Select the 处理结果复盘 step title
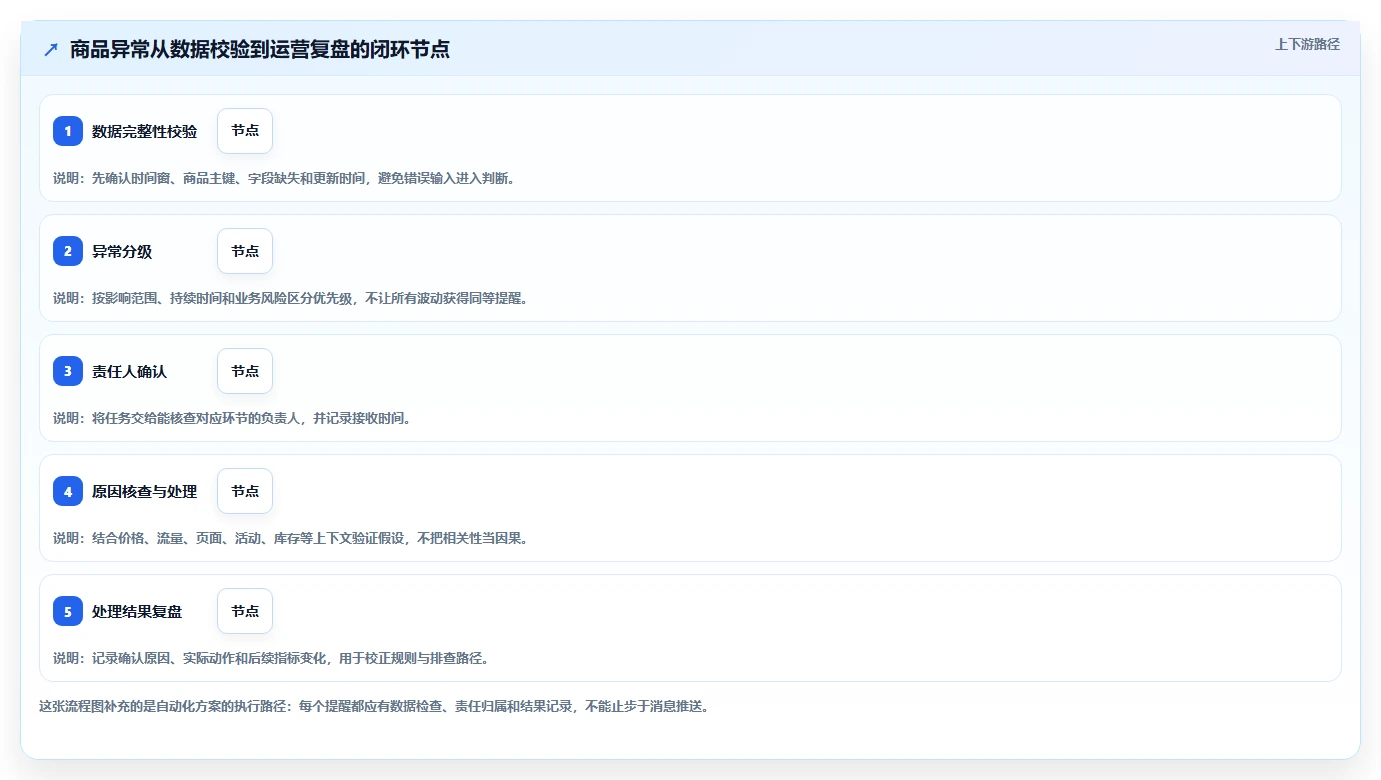The height and width of the screenshot is (780, 1381). tap(137, 611)
